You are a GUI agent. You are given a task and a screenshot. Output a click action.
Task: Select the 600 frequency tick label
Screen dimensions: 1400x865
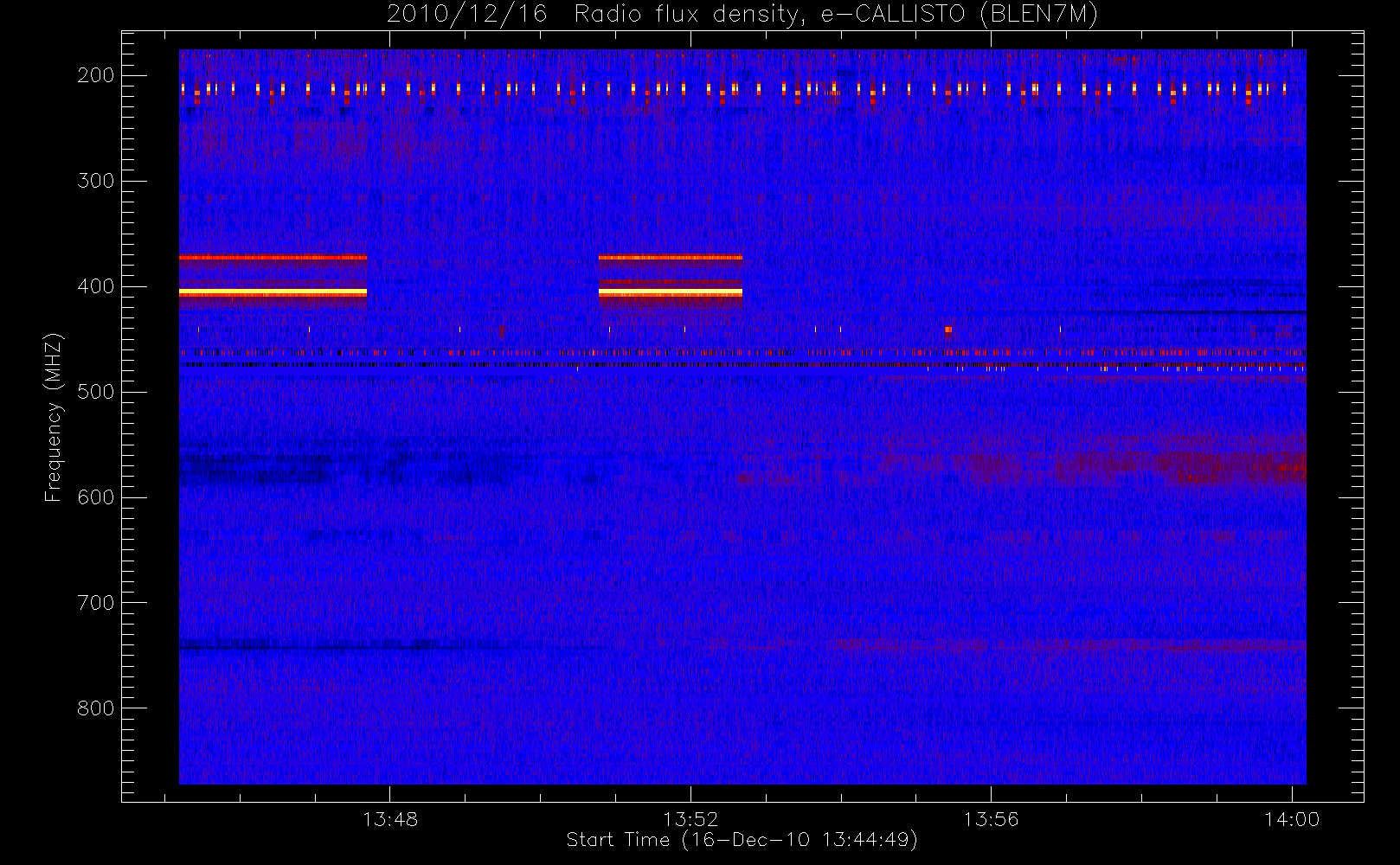point(95,497)
